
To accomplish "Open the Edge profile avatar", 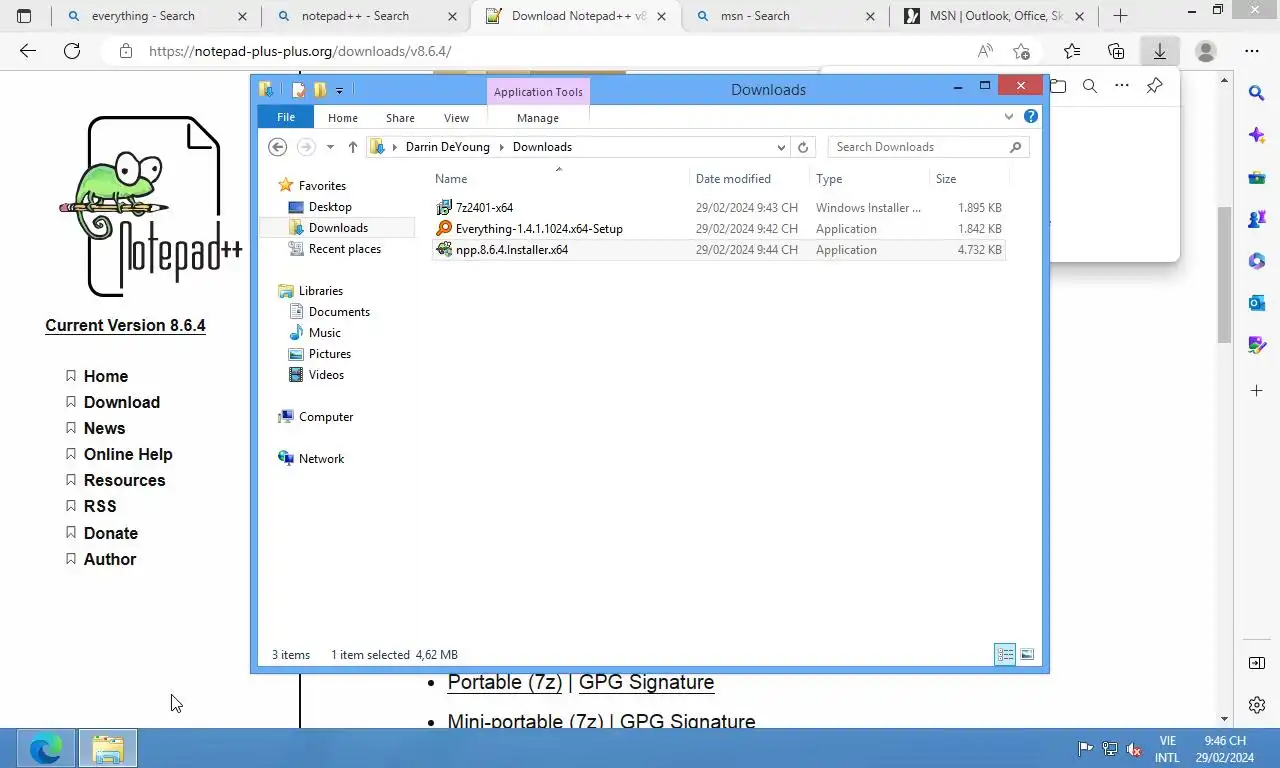I will (1206, 51).
